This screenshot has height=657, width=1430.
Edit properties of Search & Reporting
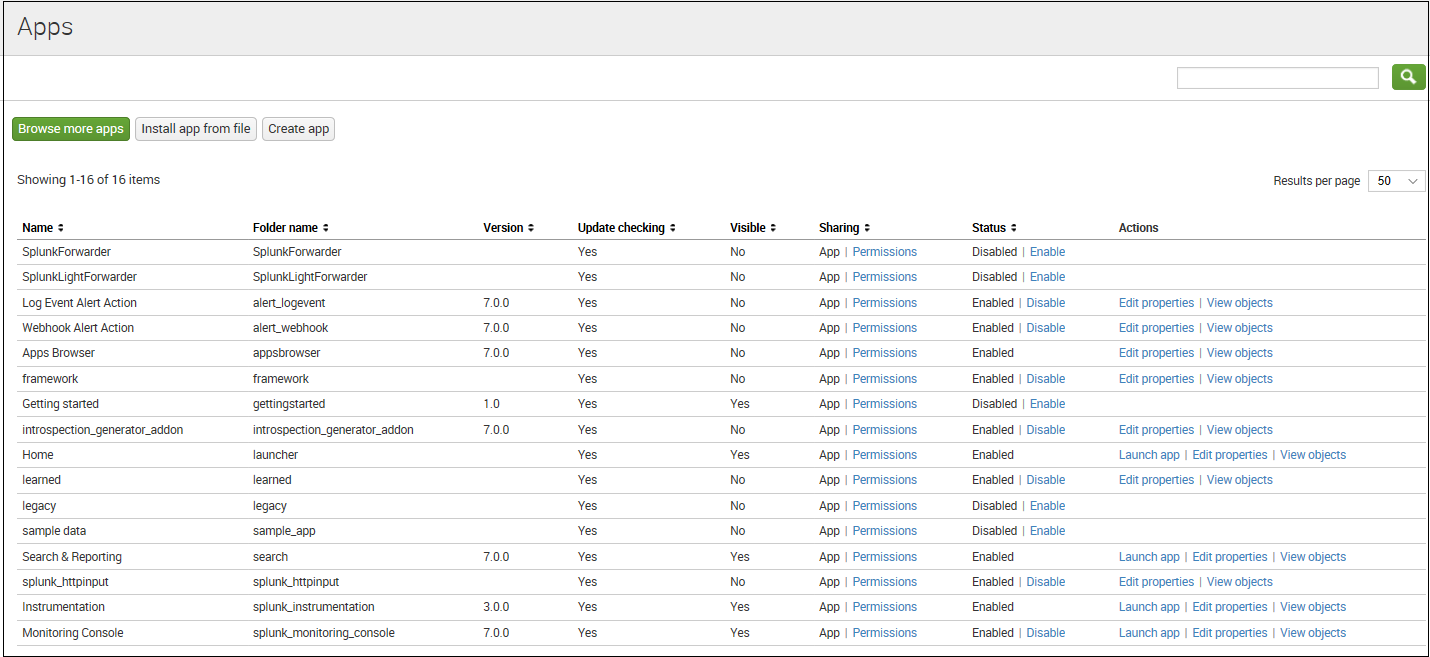pyautogui.click(x=1230, y=557)
